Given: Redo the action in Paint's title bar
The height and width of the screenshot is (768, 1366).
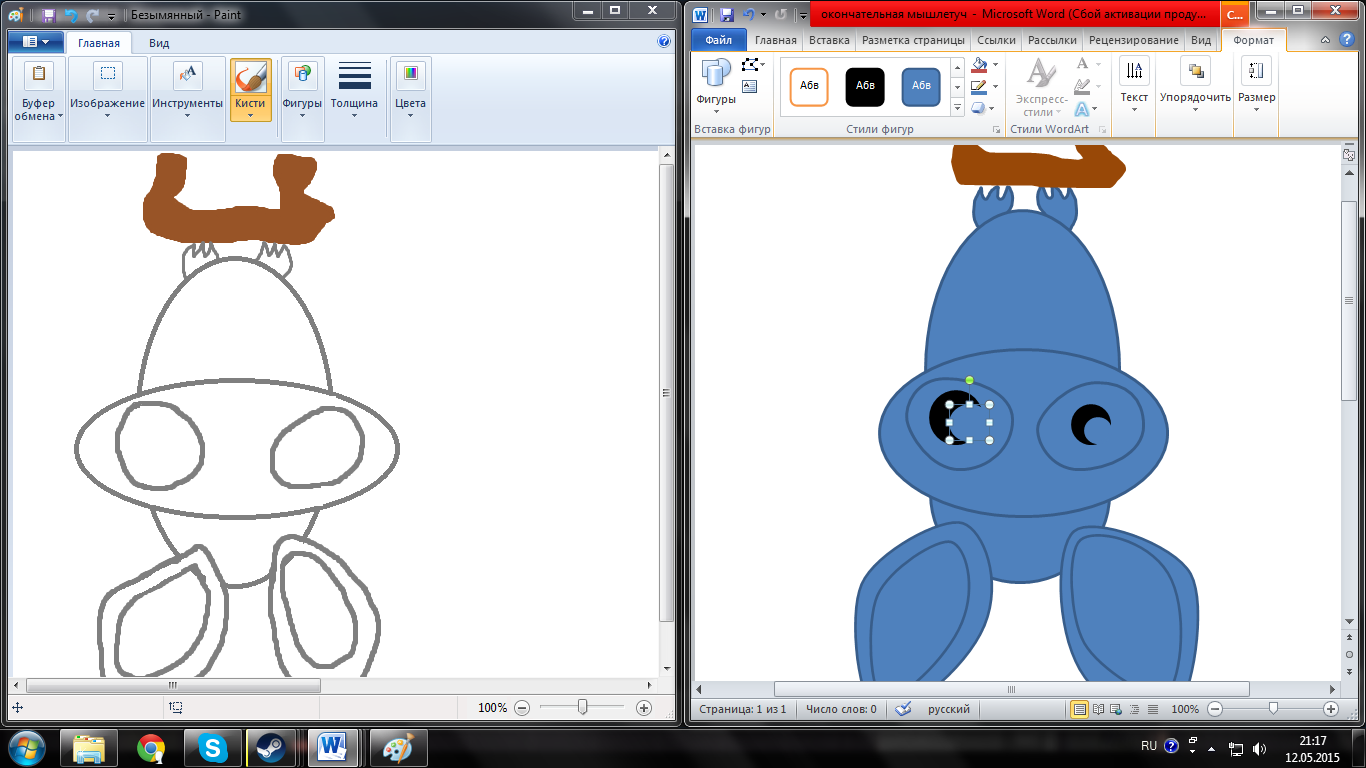Looking at the screenshot, I should coord(93,15).
